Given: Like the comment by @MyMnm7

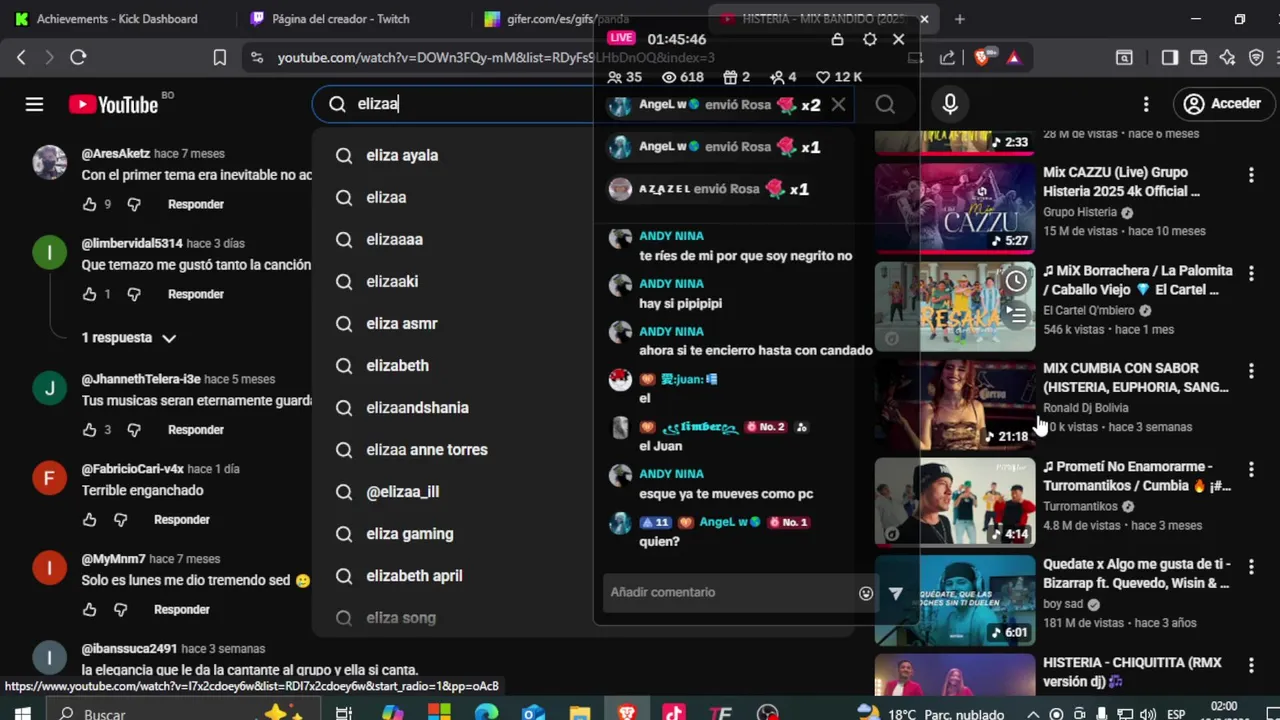Looking at the screenshot, I should pos(90,610).
